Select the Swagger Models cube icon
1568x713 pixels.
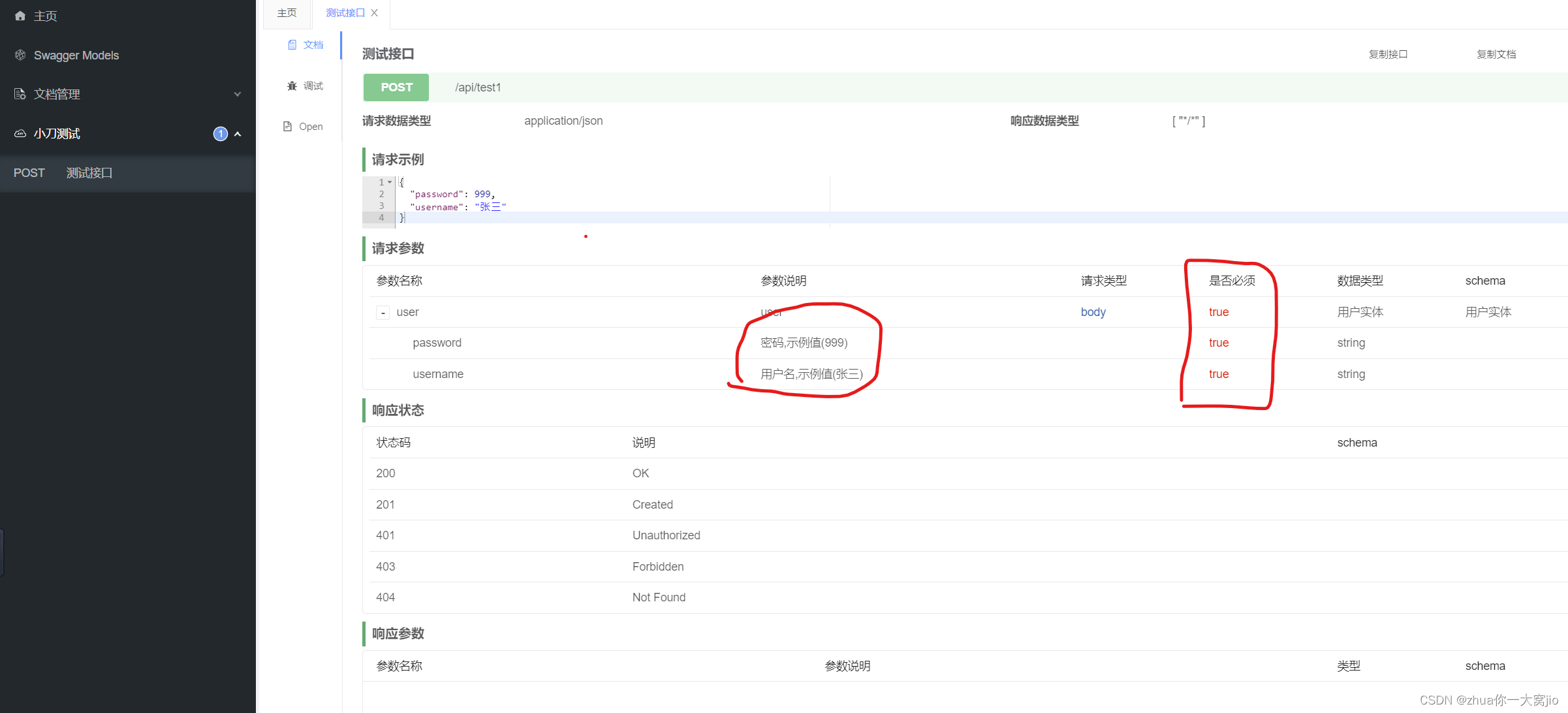20,55
